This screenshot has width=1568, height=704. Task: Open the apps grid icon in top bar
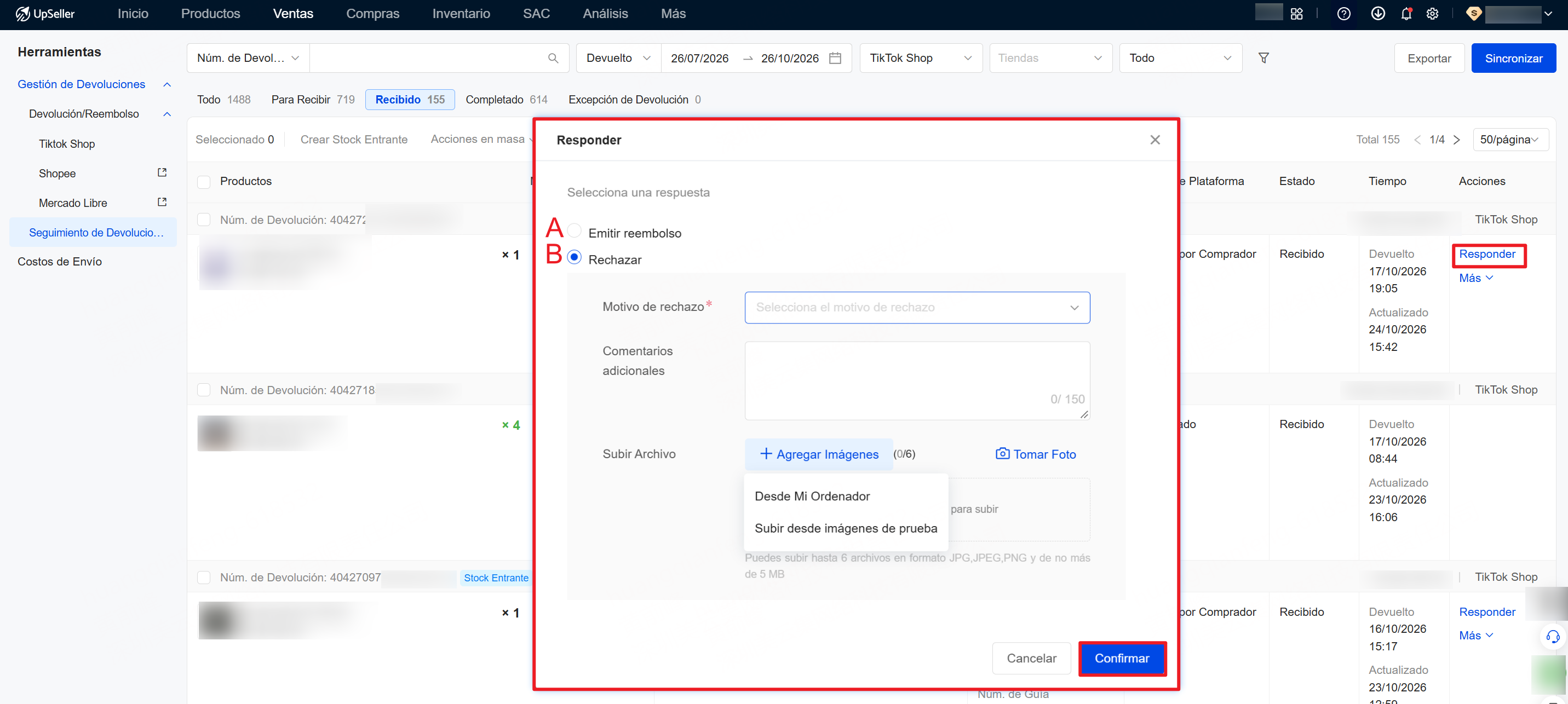1296,13
